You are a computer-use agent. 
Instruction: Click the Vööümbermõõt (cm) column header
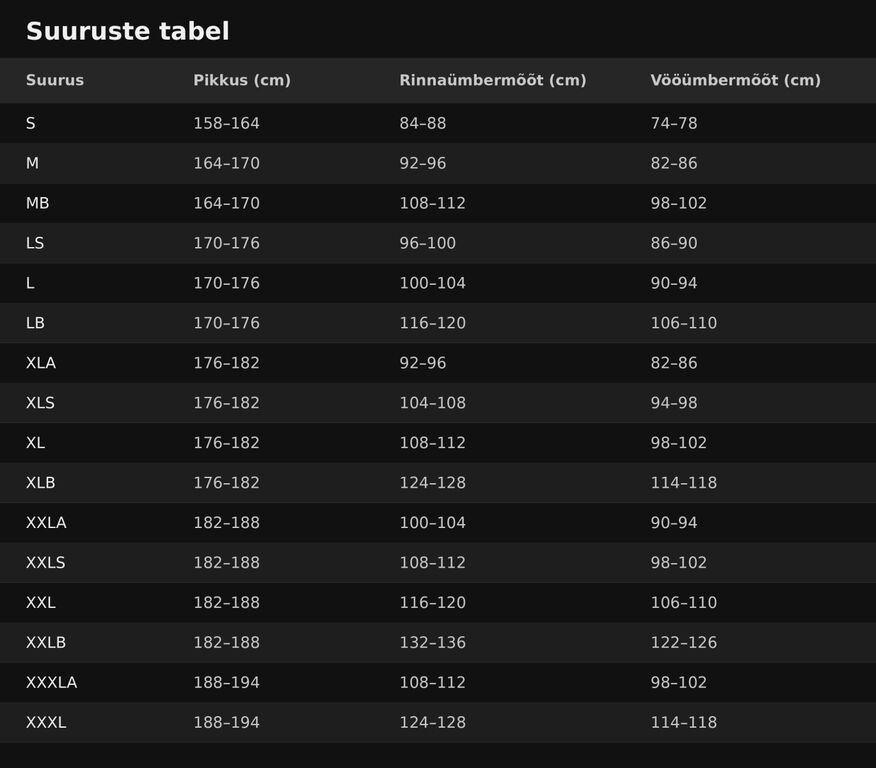click(735, 80)
